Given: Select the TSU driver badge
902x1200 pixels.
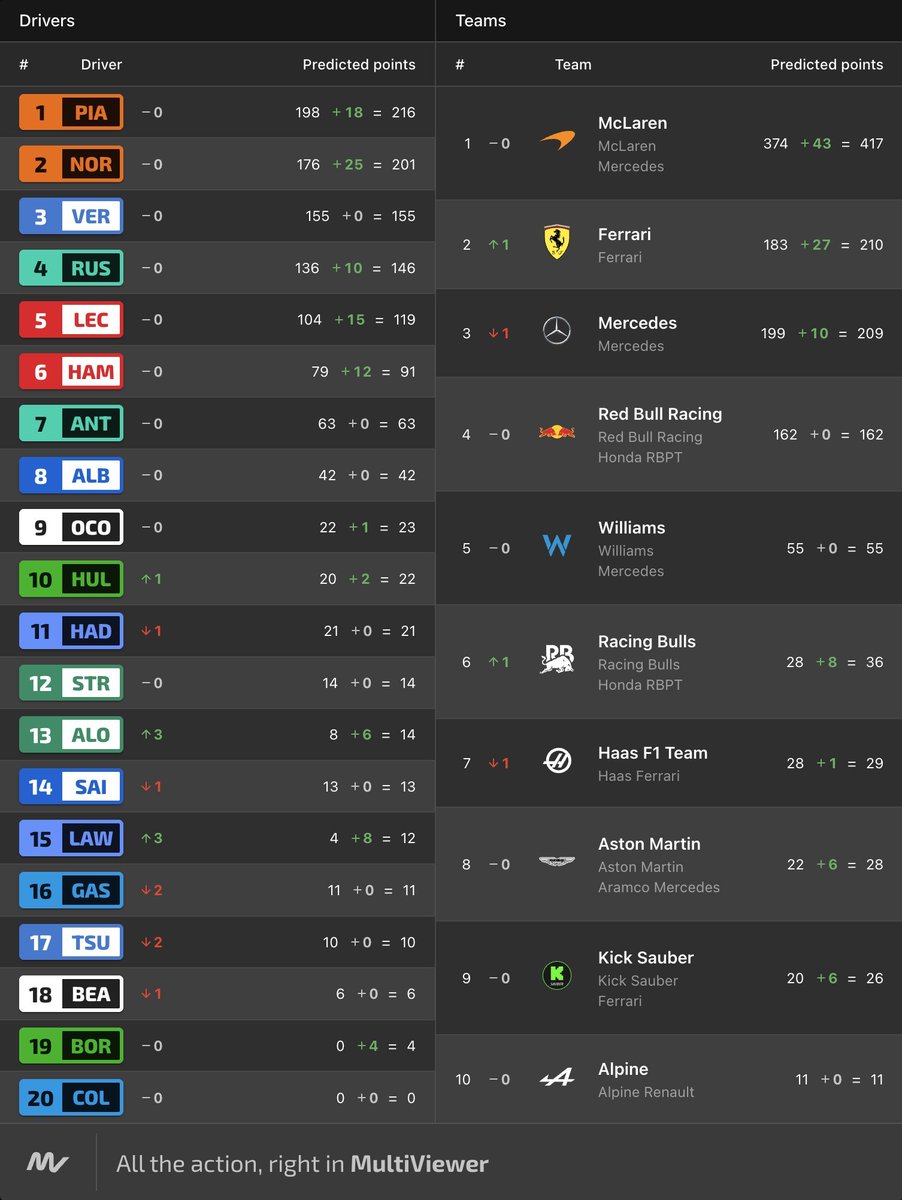Looking at the screenshot, I should click(x=71, y=943).
